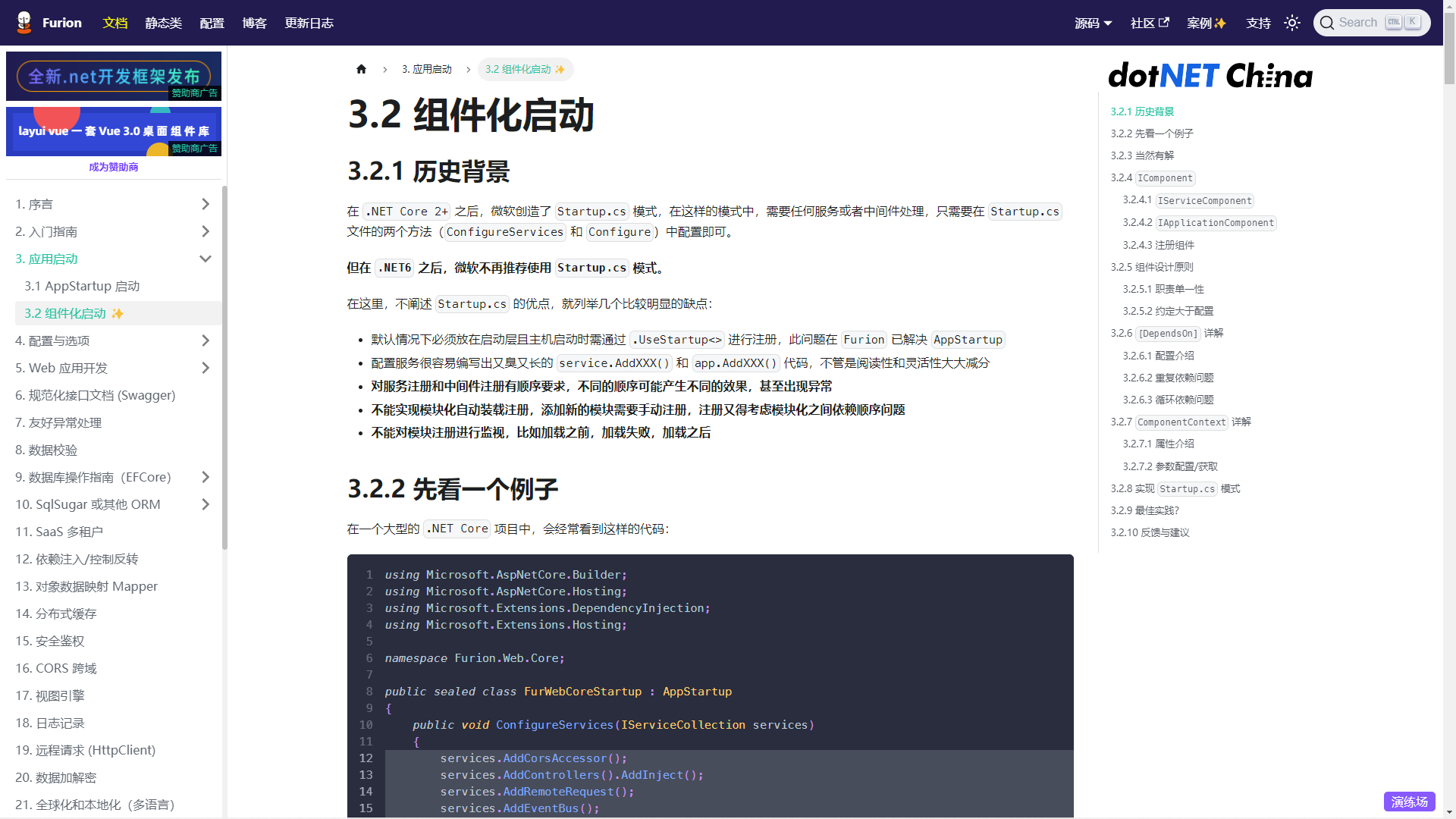
Task: Expand 4. 配置与选项 chevron
Action: [x=206, y=340]
